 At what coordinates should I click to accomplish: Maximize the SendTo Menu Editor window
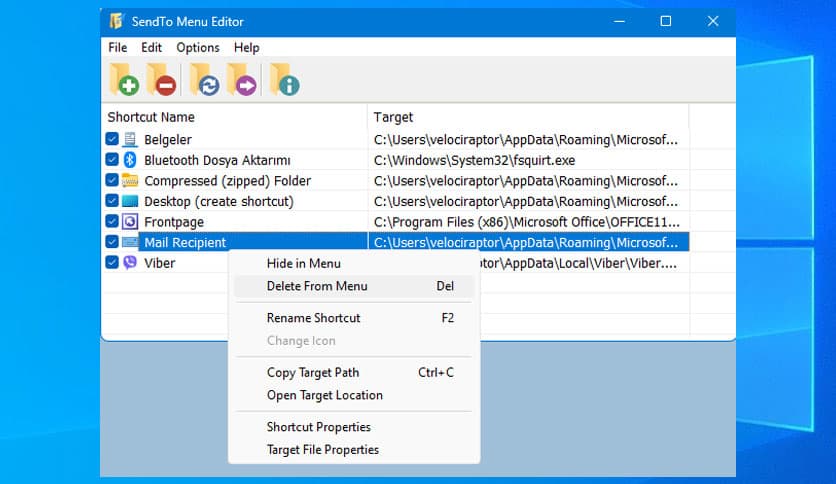tap(666, 21)
